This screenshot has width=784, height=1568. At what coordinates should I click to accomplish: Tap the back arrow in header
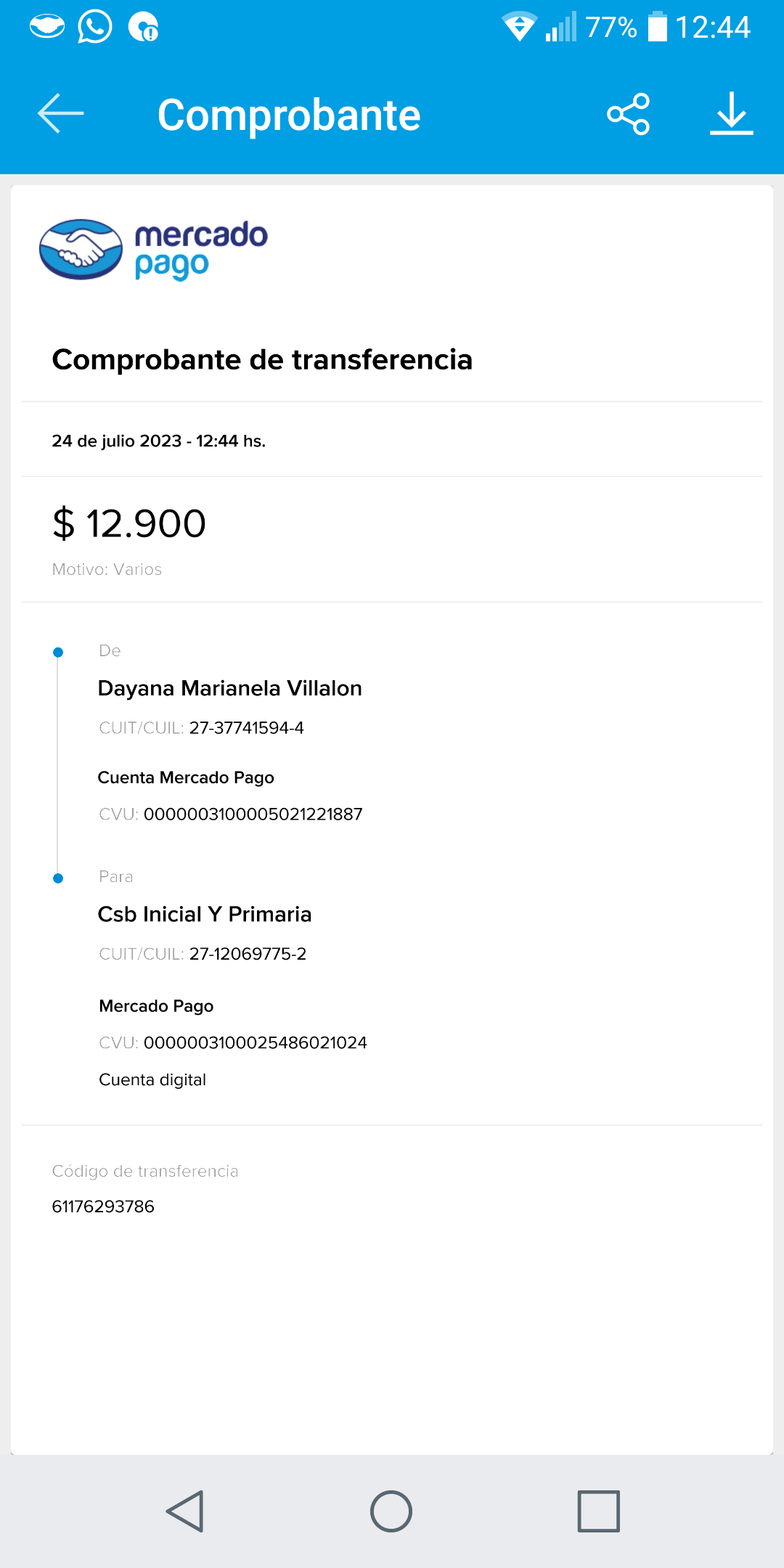coord(61,114)
